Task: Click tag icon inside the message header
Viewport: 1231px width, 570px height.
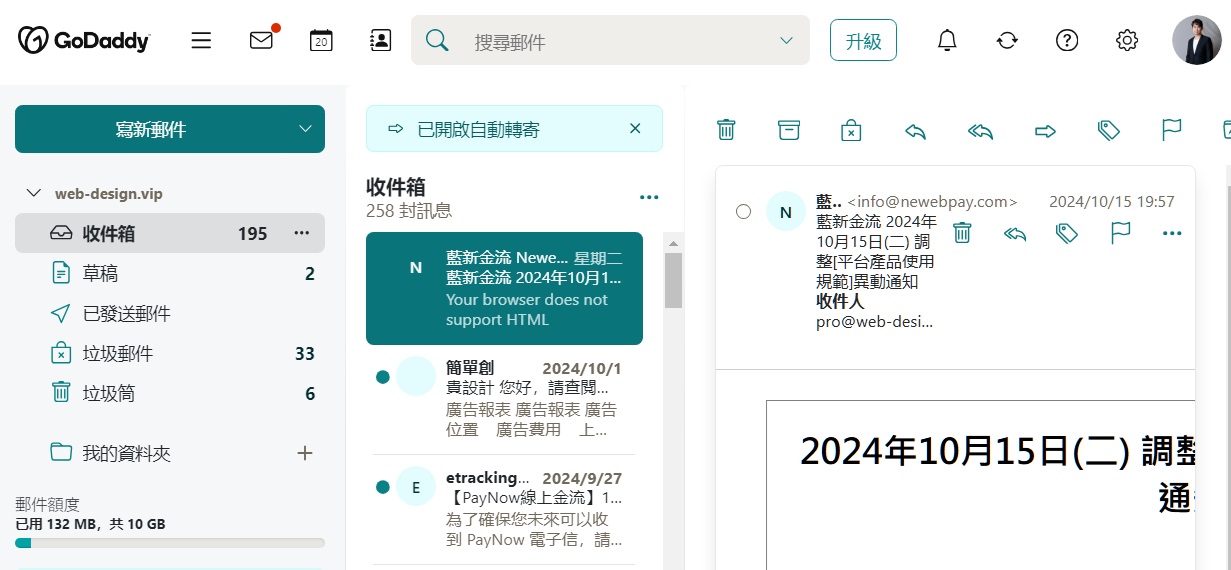Action: (1067, 233)
